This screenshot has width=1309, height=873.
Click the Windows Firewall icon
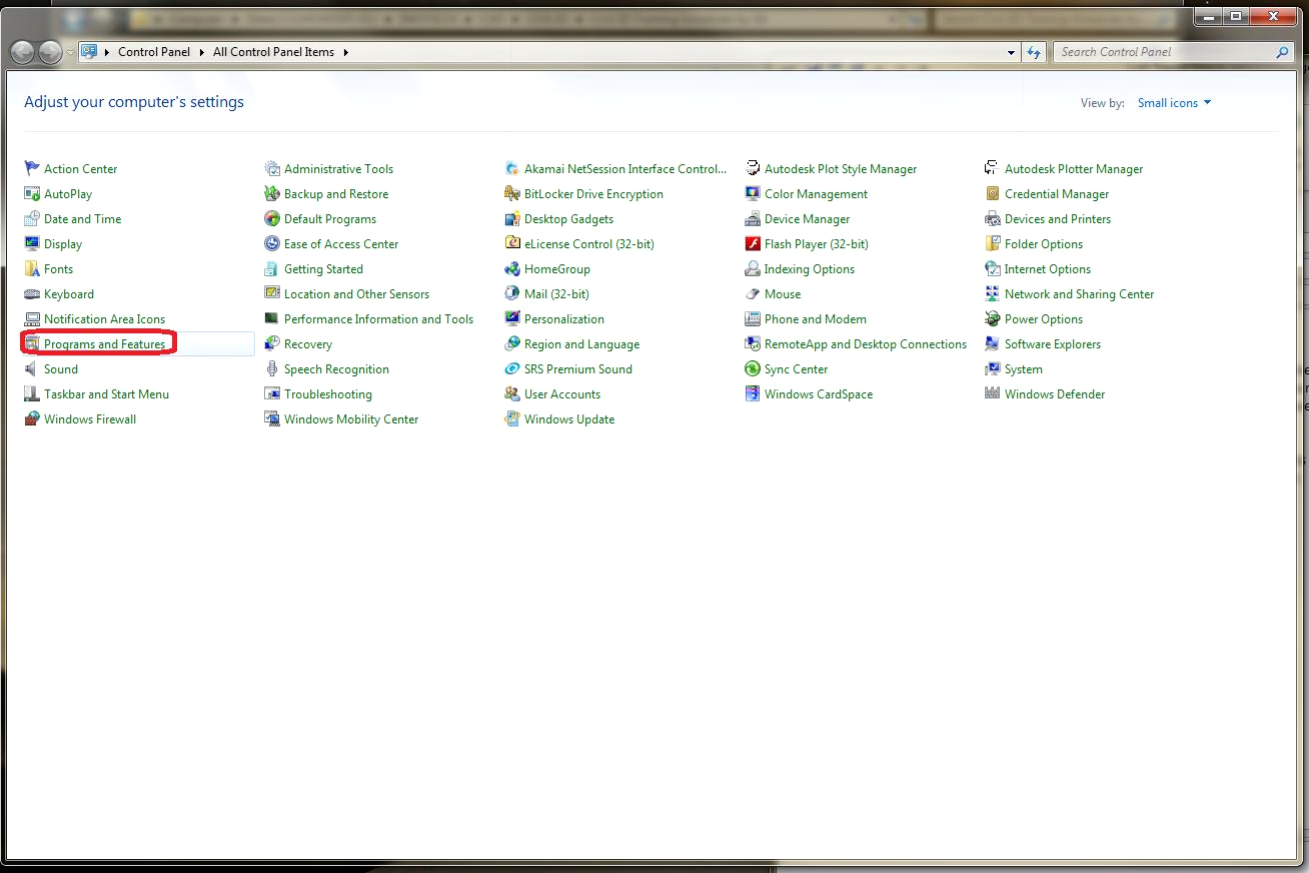[32, 419]
